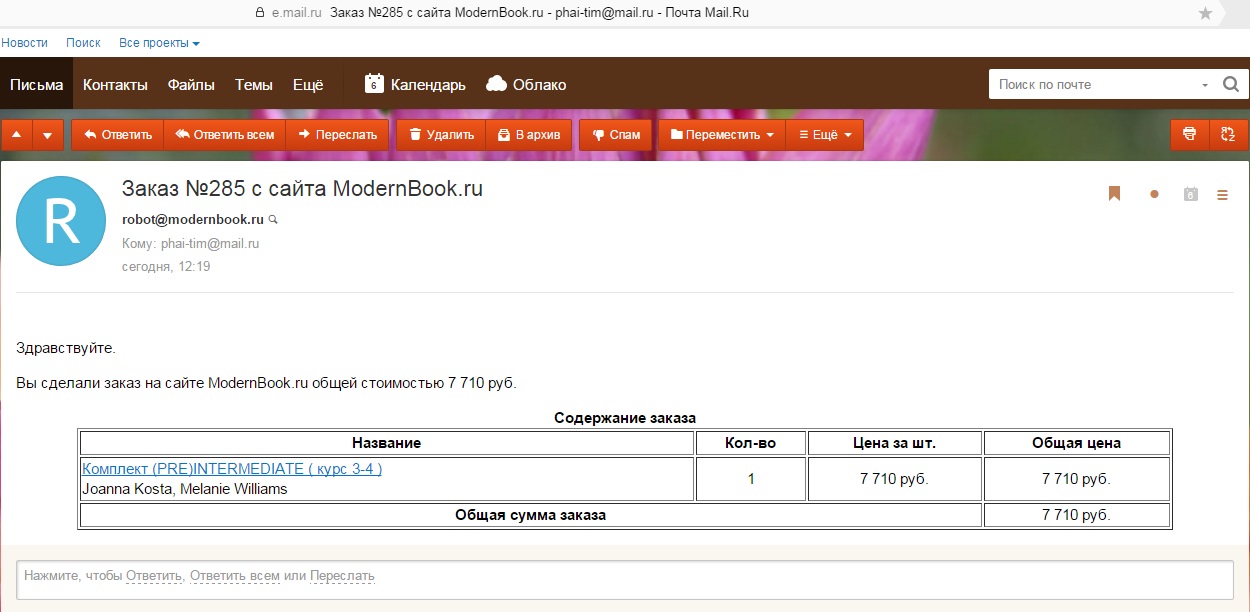Go to the previous message with up arrow

16,135
